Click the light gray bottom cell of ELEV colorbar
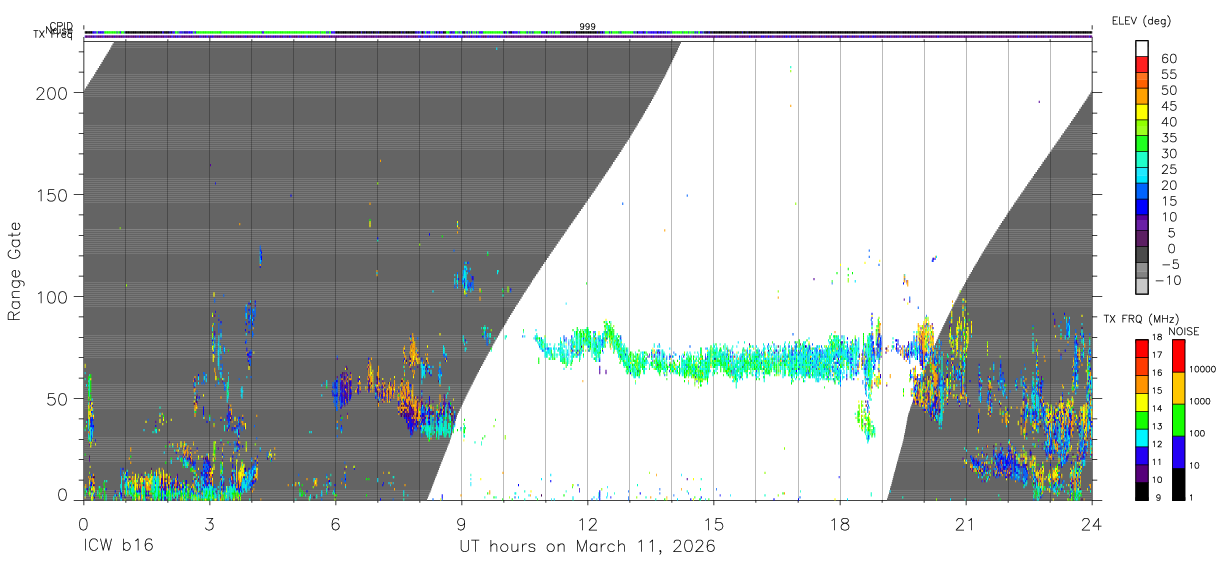1228x567 pixels. tap(1142, 285)
